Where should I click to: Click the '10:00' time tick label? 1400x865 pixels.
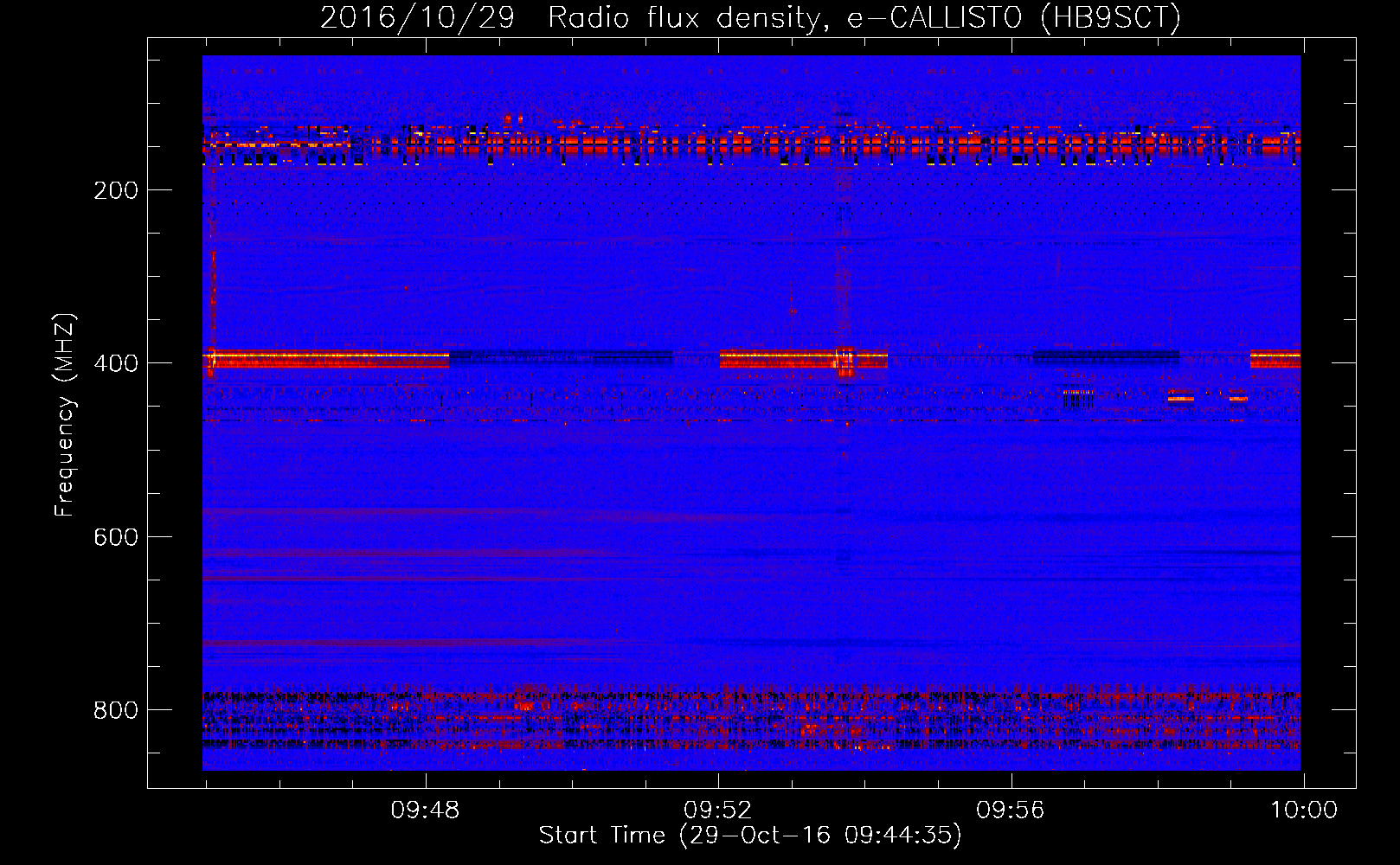tap(1304, 811)
